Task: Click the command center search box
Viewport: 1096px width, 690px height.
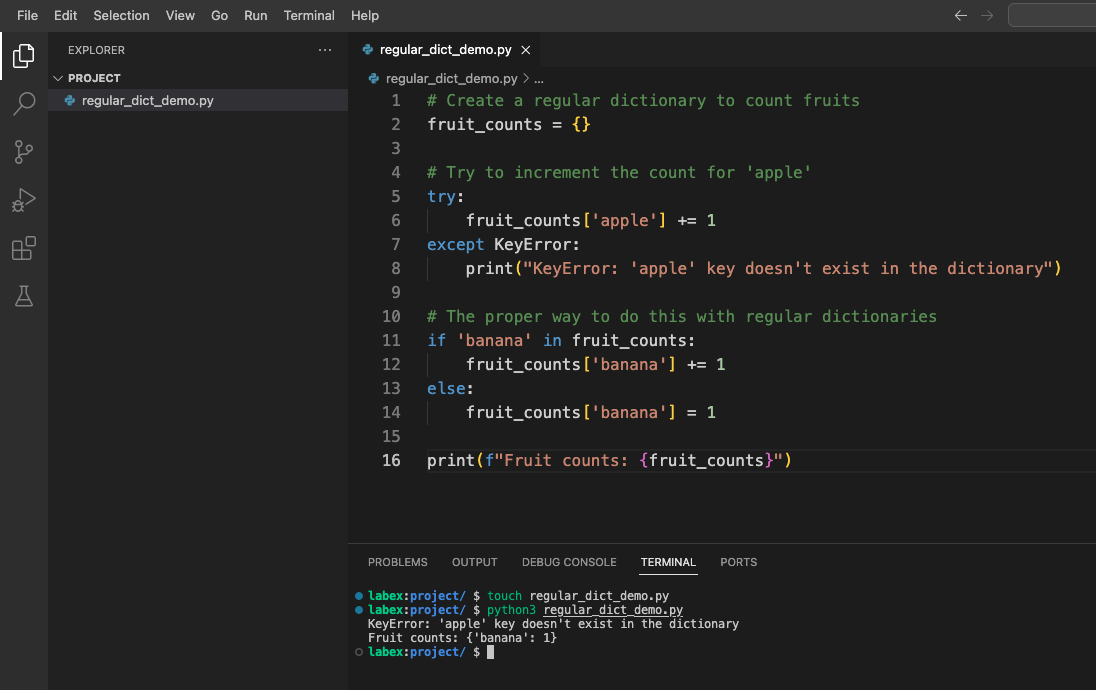Action: (1051, 16)
